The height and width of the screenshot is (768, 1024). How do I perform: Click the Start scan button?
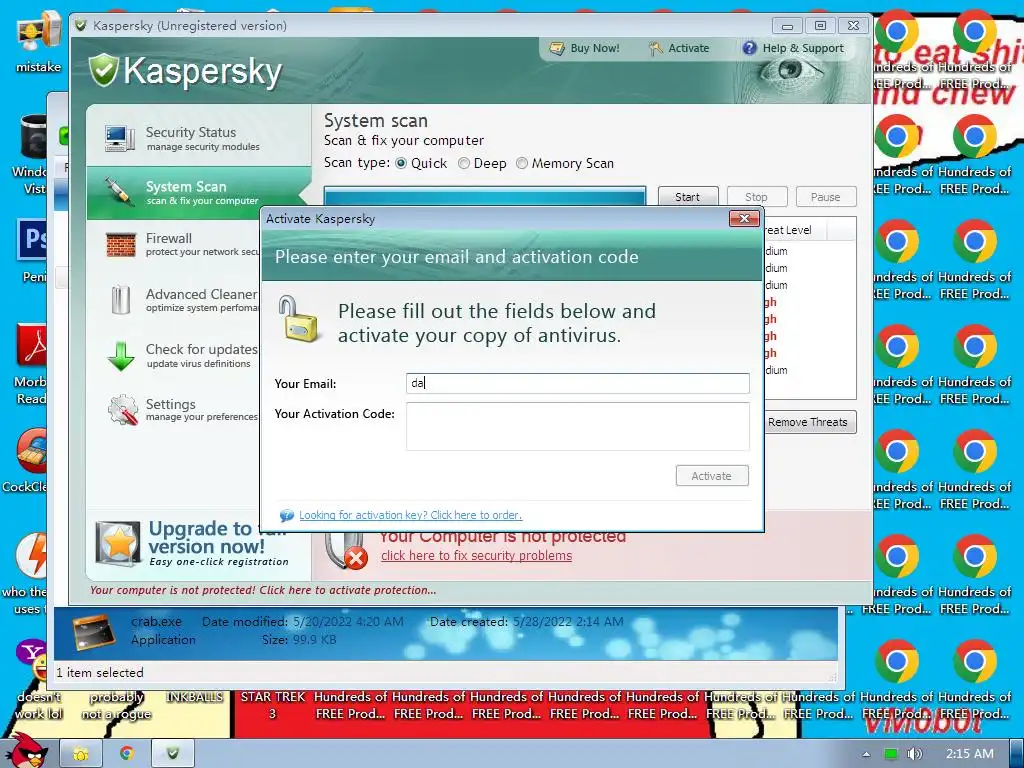[x=688, y=197]
